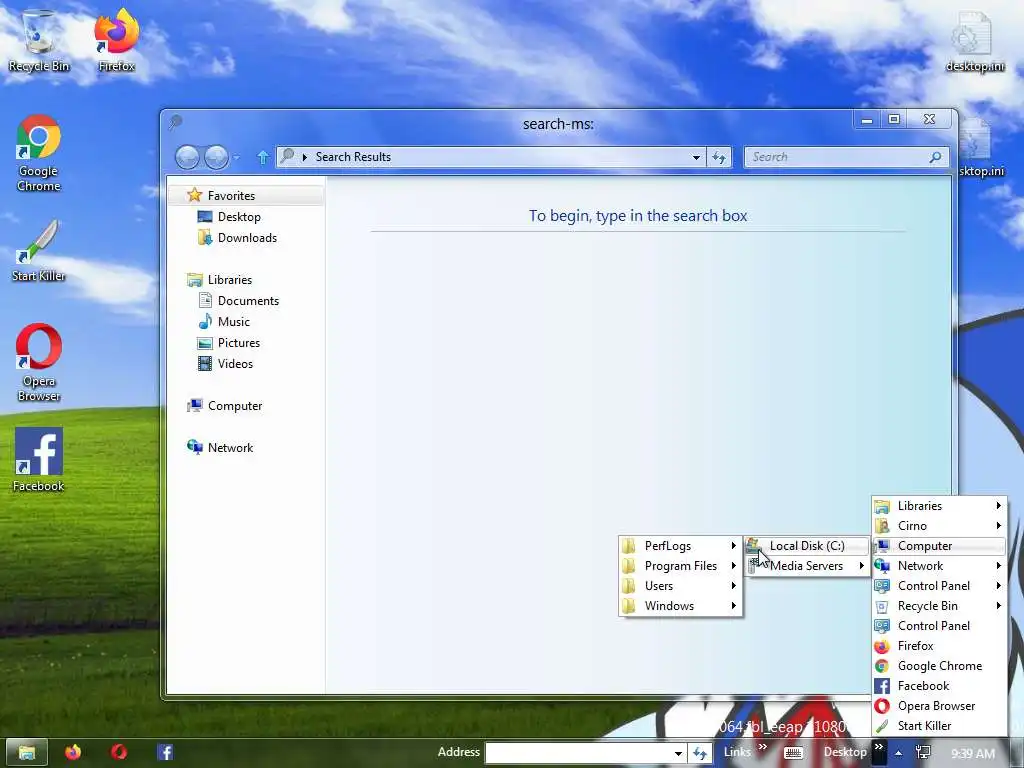Select Favorites in the navigation pane

coord(246,195)
